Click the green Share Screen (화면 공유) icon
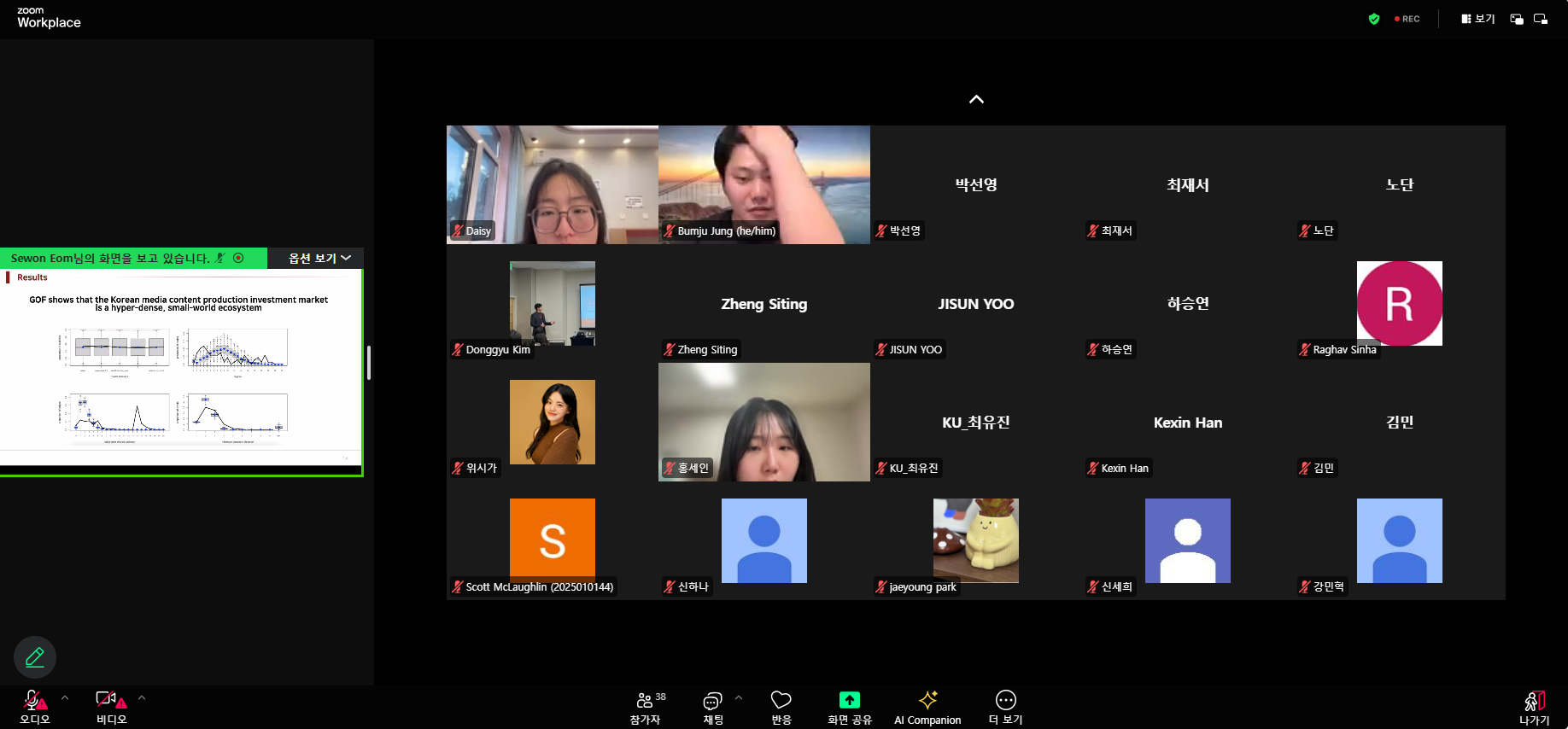 [849, 700]
